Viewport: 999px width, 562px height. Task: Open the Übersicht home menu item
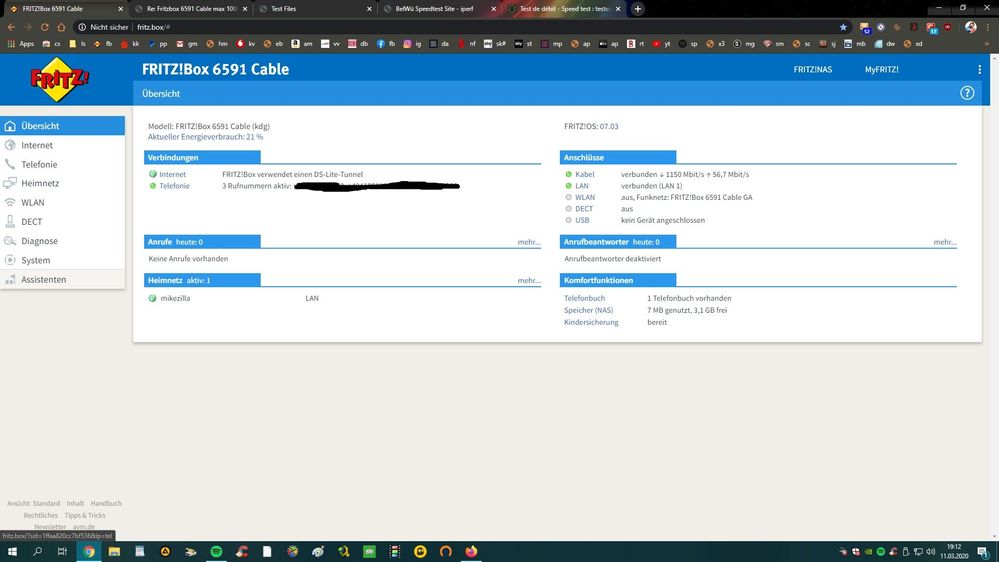click(x=62, y=126)
